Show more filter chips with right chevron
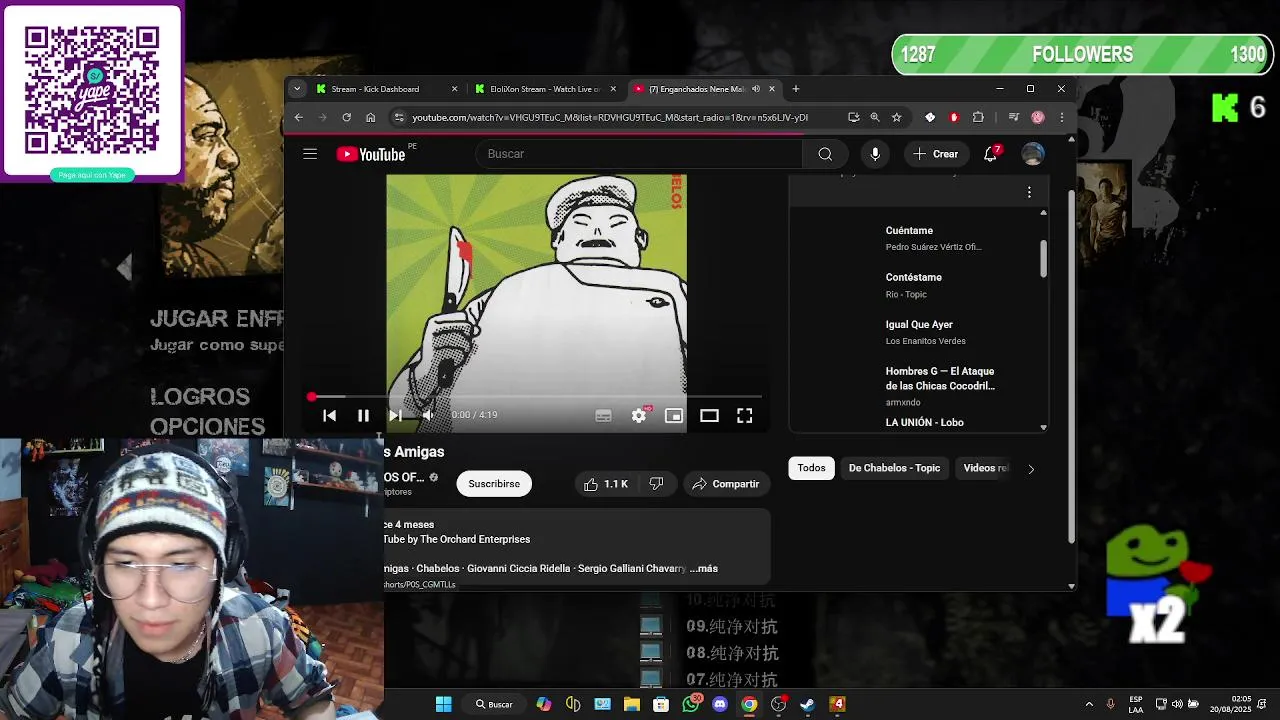This screenshot has height=720, width=1280. pos(1031,469)
